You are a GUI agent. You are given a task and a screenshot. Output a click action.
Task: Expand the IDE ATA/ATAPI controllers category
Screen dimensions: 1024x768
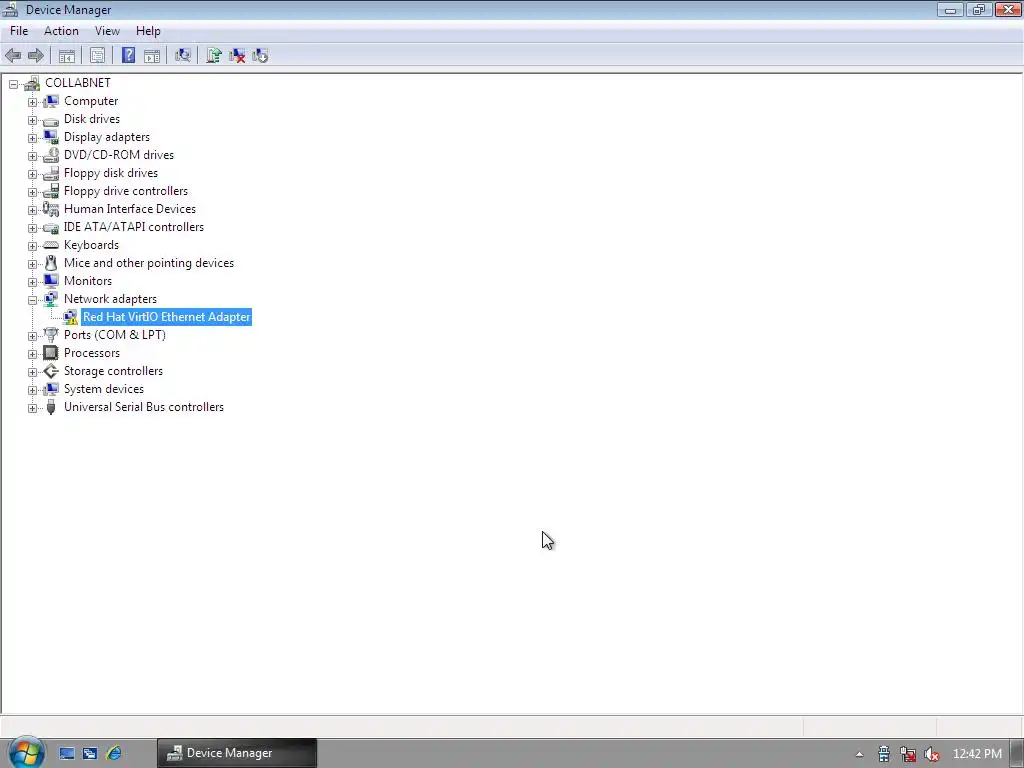(33, 228)
